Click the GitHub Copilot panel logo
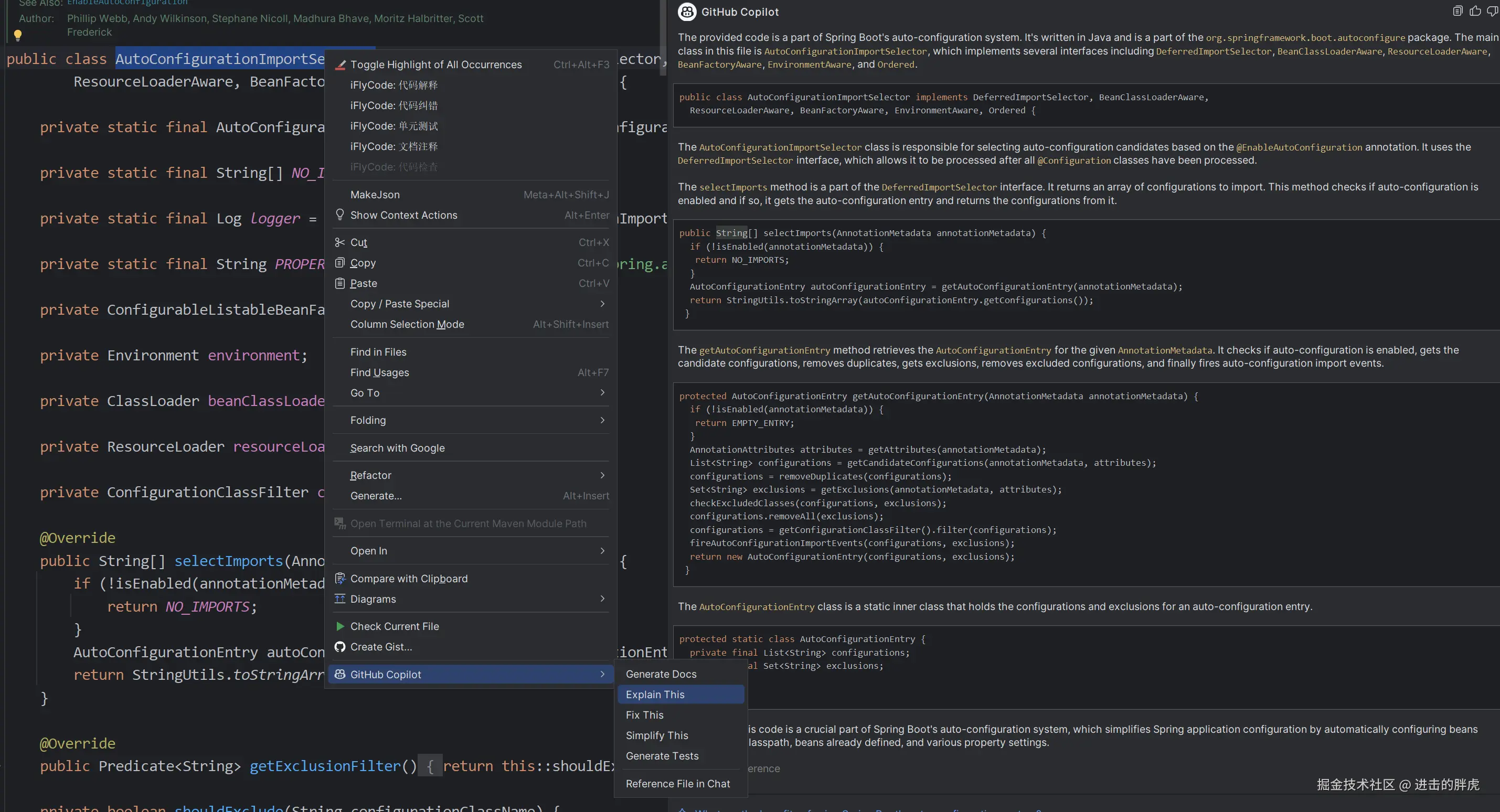The height and width of the screenshot is (812, 1500). click(687, 12)
